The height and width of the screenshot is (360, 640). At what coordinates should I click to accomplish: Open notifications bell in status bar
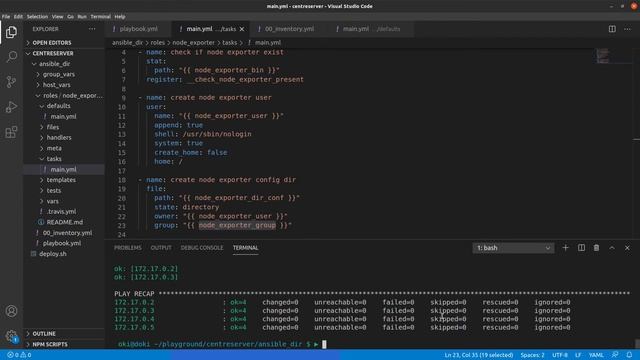pyautogui.click(x=629, y=355)
